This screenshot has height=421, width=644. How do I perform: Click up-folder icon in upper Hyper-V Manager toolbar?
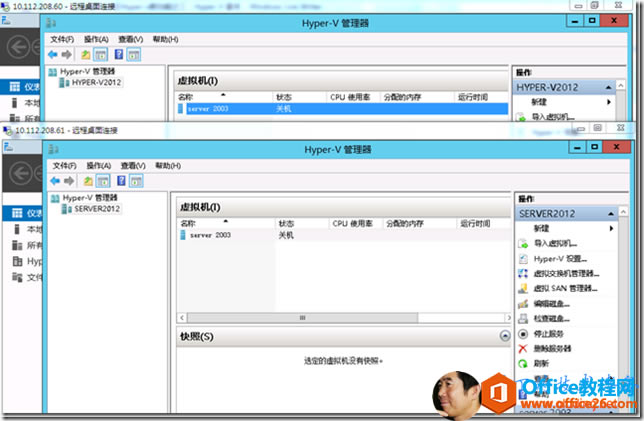[x=85, y=54]
